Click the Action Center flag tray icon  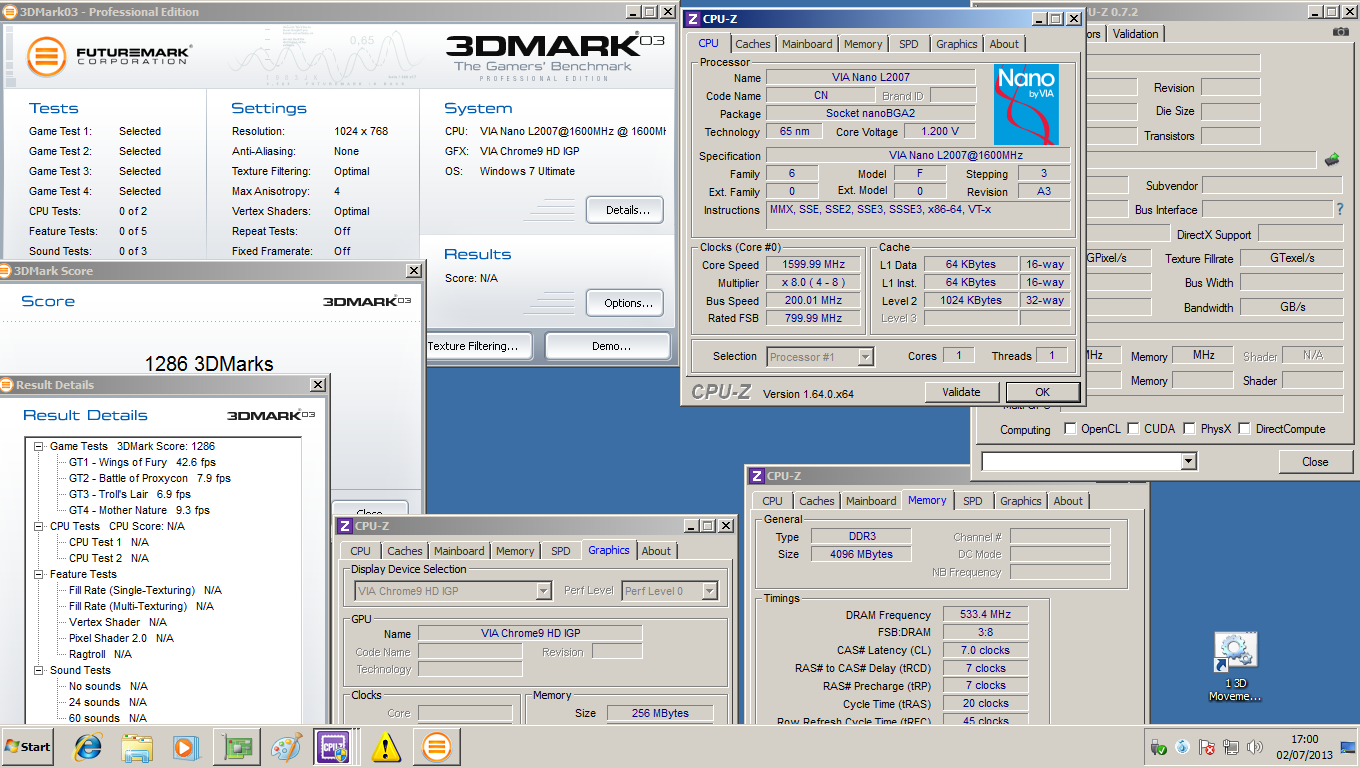1207,747
